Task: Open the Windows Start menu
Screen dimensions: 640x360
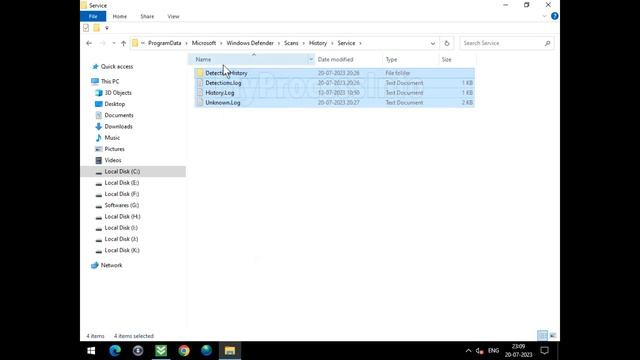Action: (91, 351)
